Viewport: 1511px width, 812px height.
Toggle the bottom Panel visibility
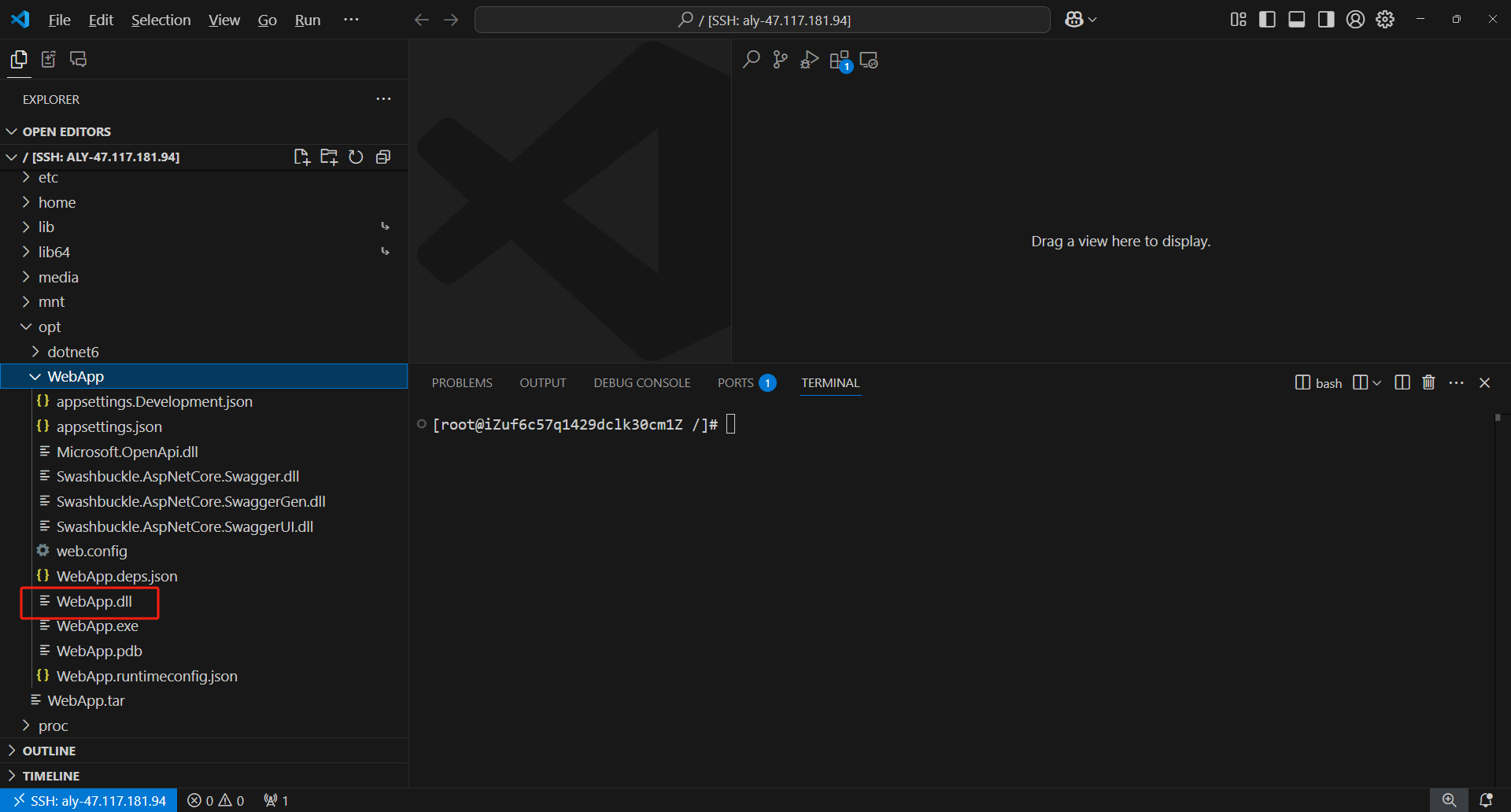[1296, 19]
